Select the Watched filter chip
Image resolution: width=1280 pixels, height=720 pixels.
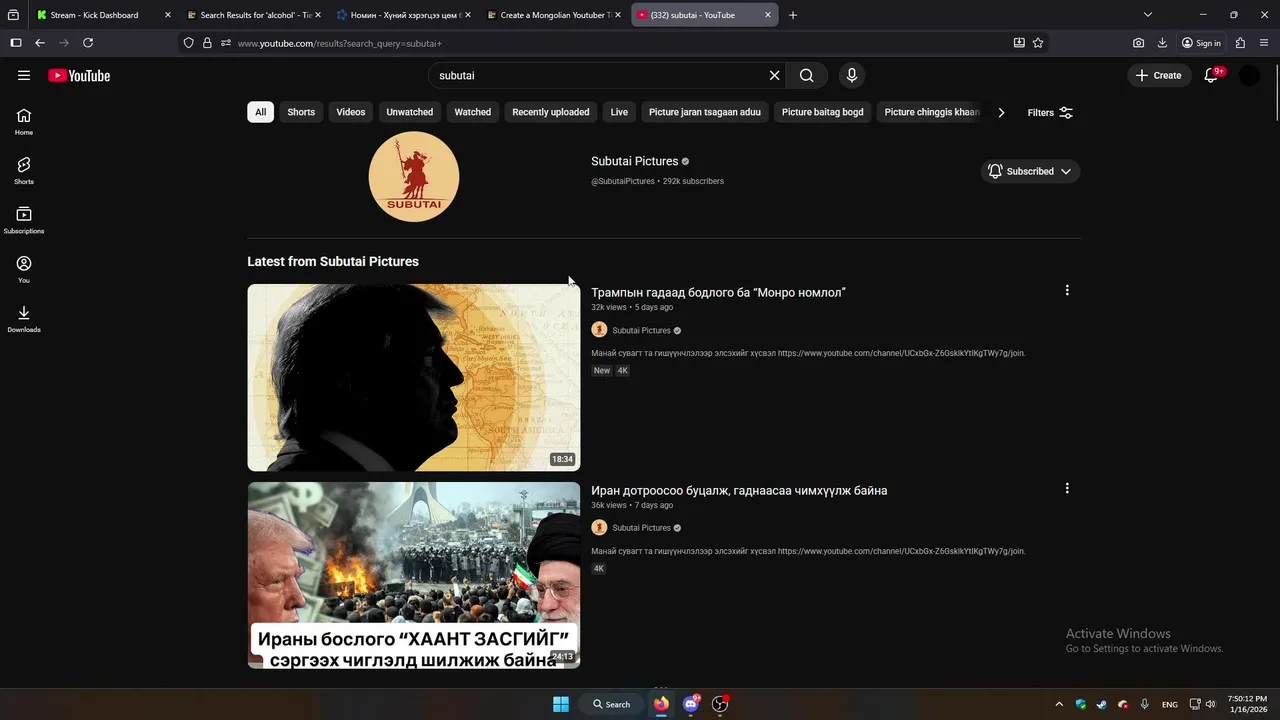pos(473,112)
